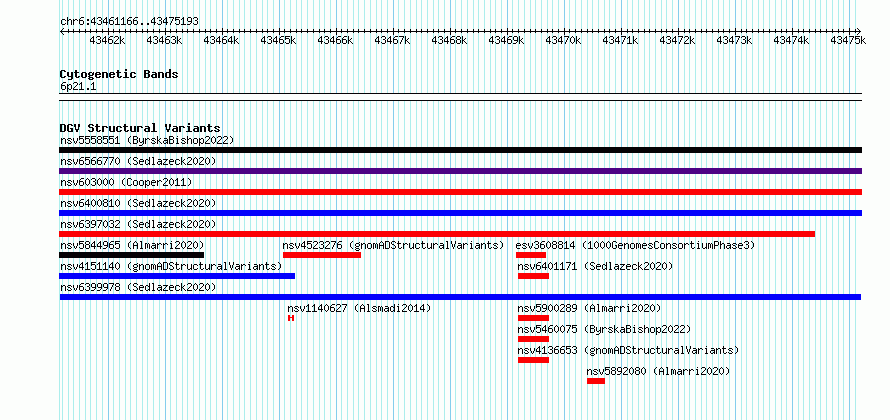Select the 6p21.1 band label
Viewport: 890px width, 420px height.
pos(78,87)
